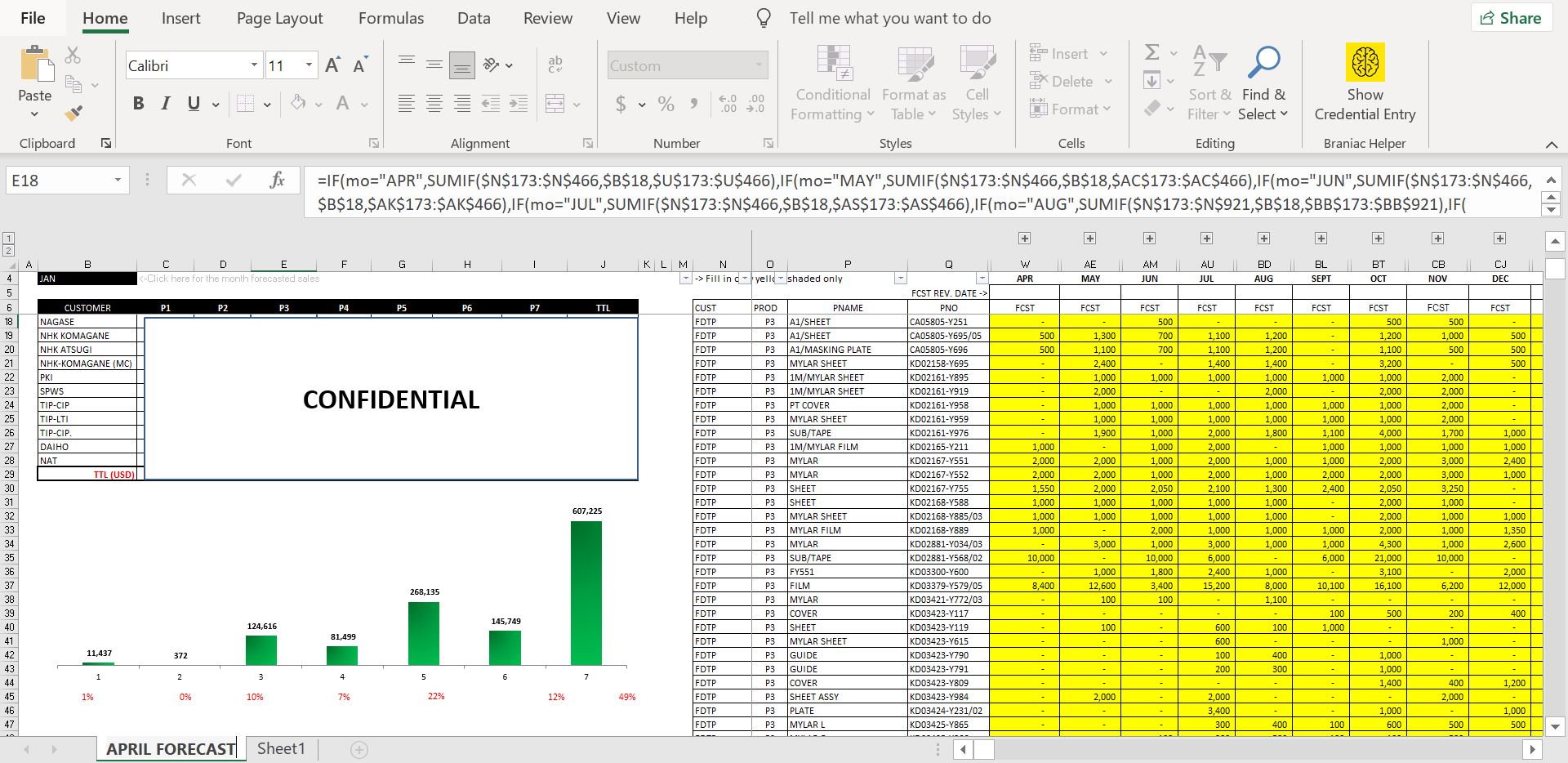Click the Wrap Text icon
Viewport: 1568px width, 763px height.
(555, 65)
